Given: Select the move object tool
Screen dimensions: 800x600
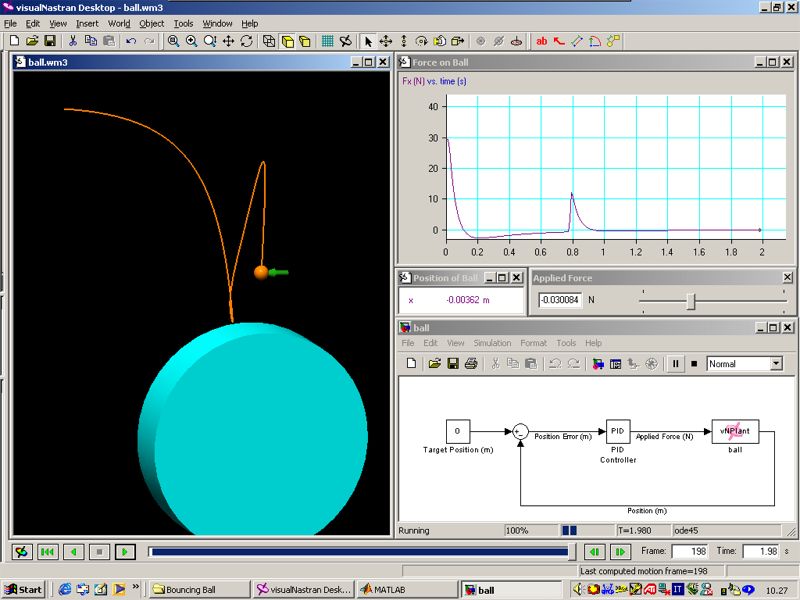Looking at the screenshot, I should 386,41.
